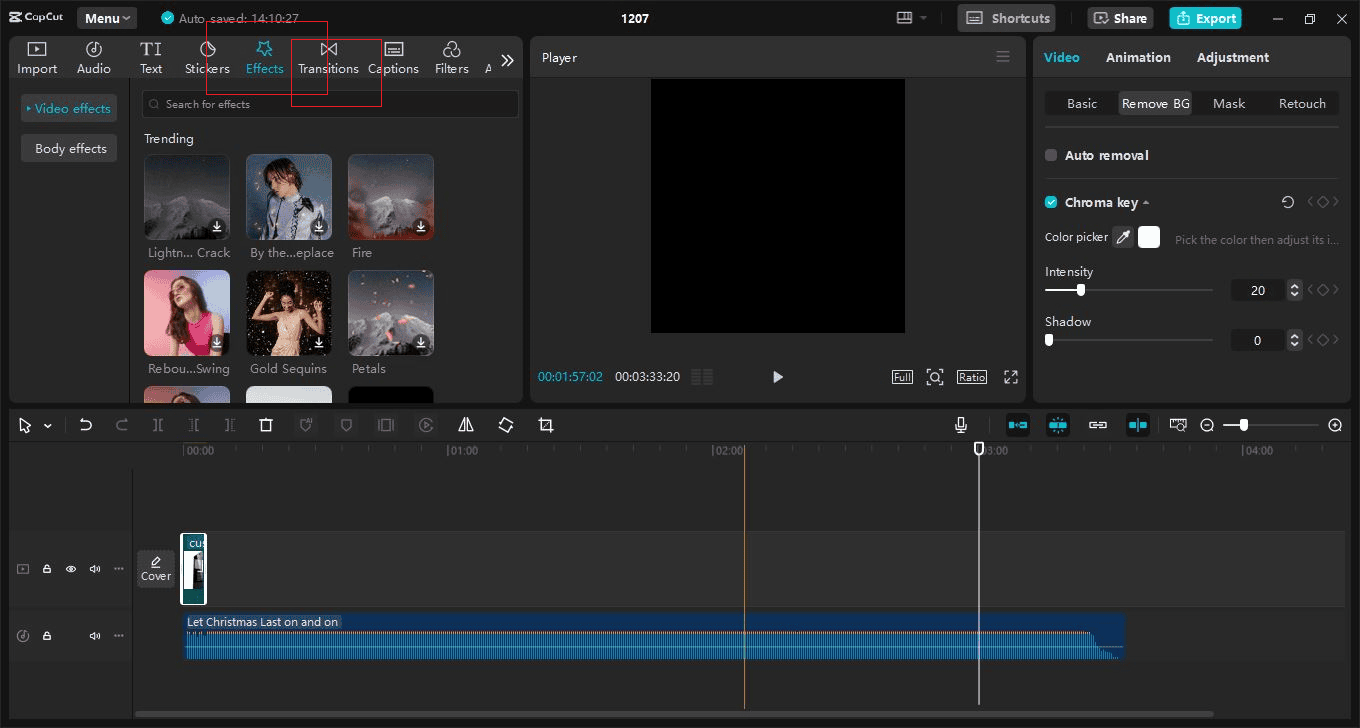Click the zoom-to-fit scan icon in Player
Image resolution: width=1360 pixels, height=728 pixels.
[935, 377]
